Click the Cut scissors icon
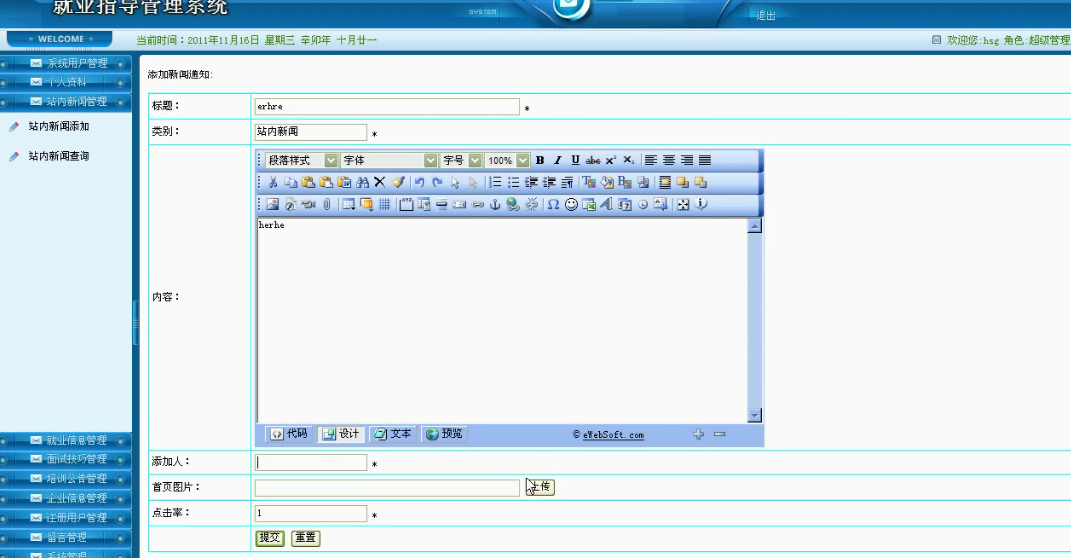 [273, 182]
